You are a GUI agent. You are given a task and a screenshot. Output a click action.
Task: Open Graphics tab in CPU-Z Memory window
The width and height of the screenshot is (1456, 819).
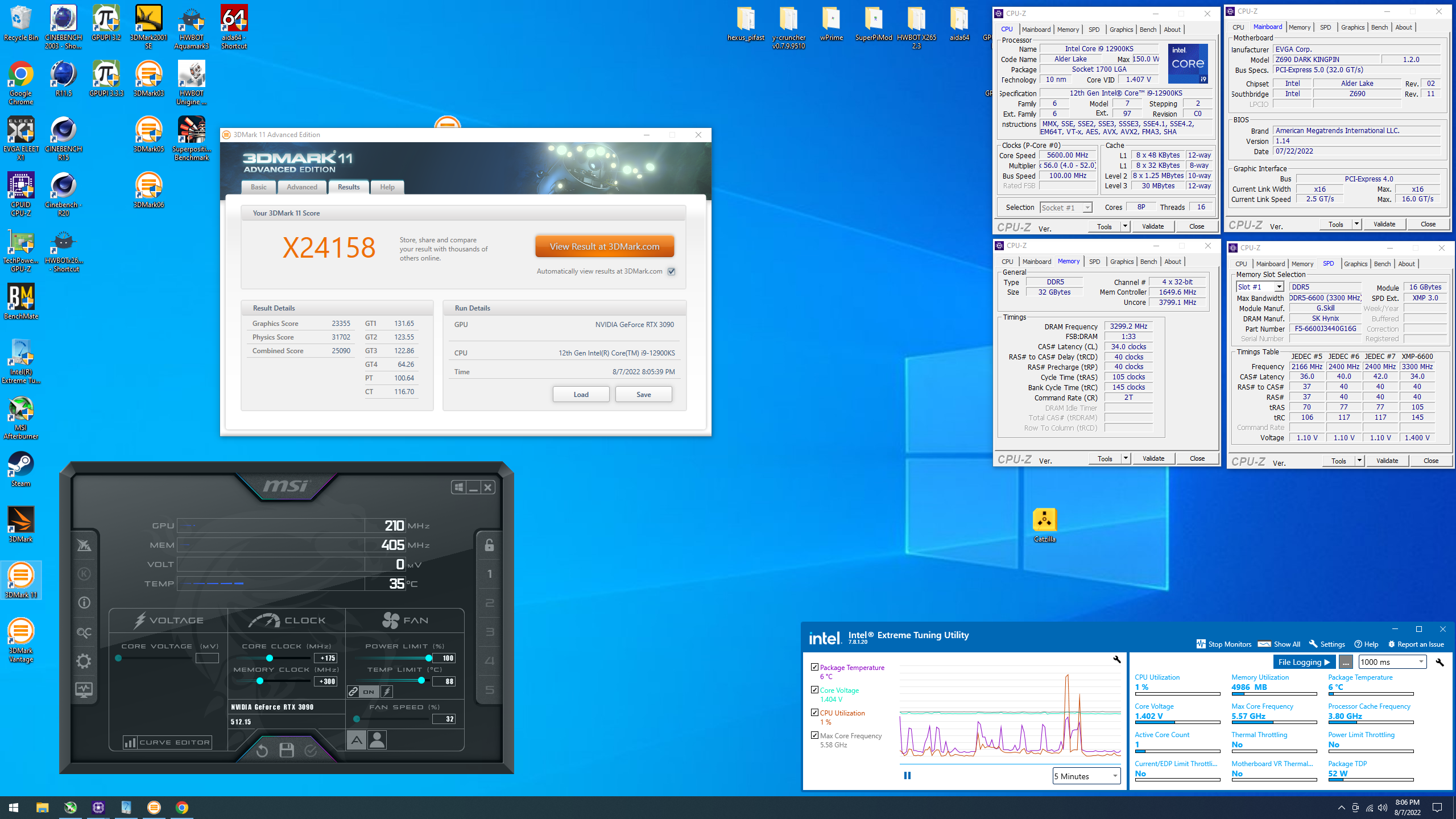(1122, 262)
